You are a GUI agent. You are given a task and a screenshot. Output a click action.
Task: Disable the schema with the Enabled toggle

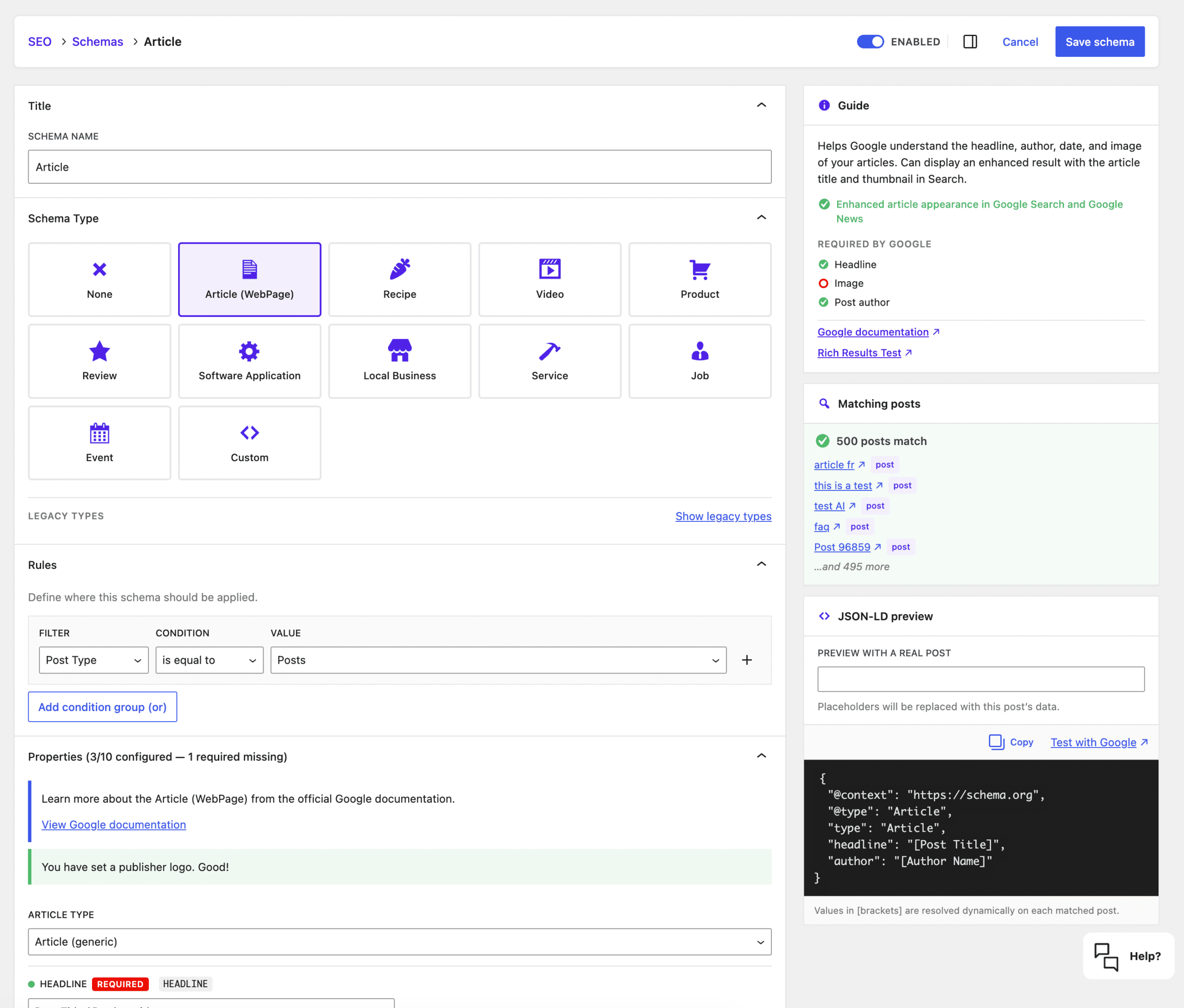pos(870,42)
